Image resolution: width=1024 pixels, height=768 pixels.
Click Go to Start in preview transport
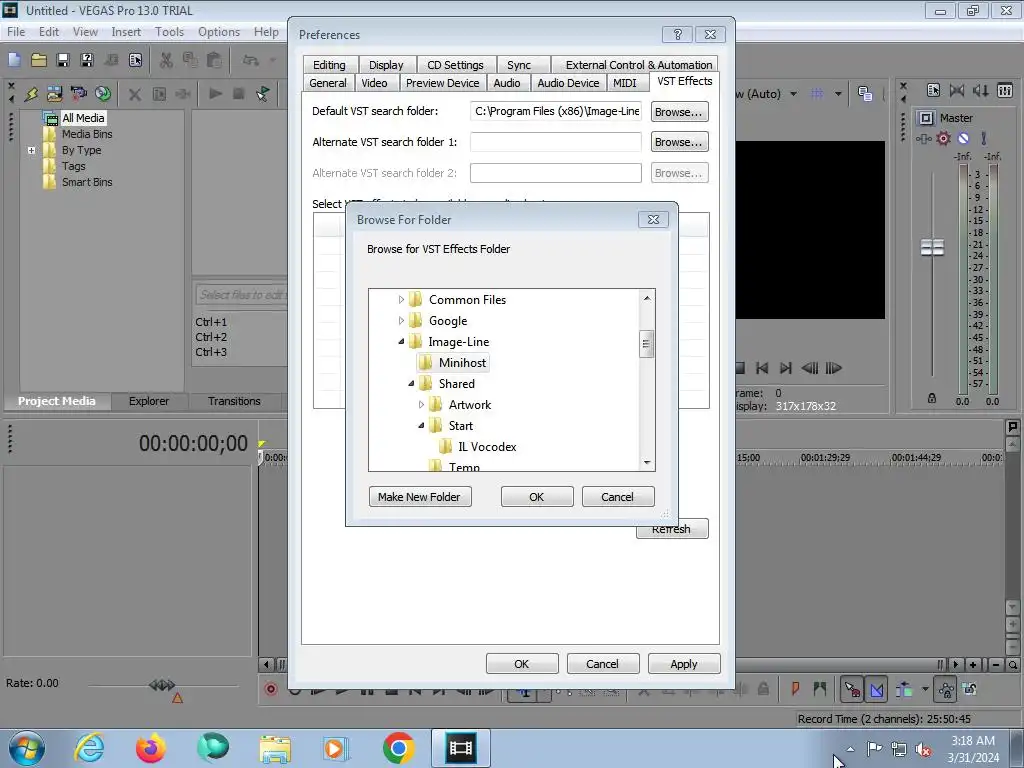click(x=761, y=368)
